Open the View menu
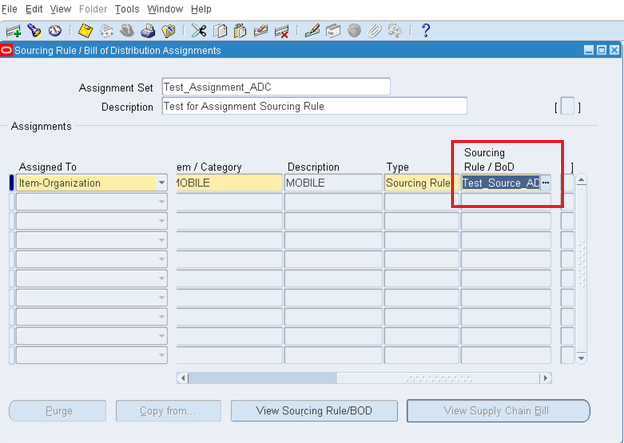Image resolution: width=624 pixels, height=443 pixels. pyautogui.click(x=60, y=9)
